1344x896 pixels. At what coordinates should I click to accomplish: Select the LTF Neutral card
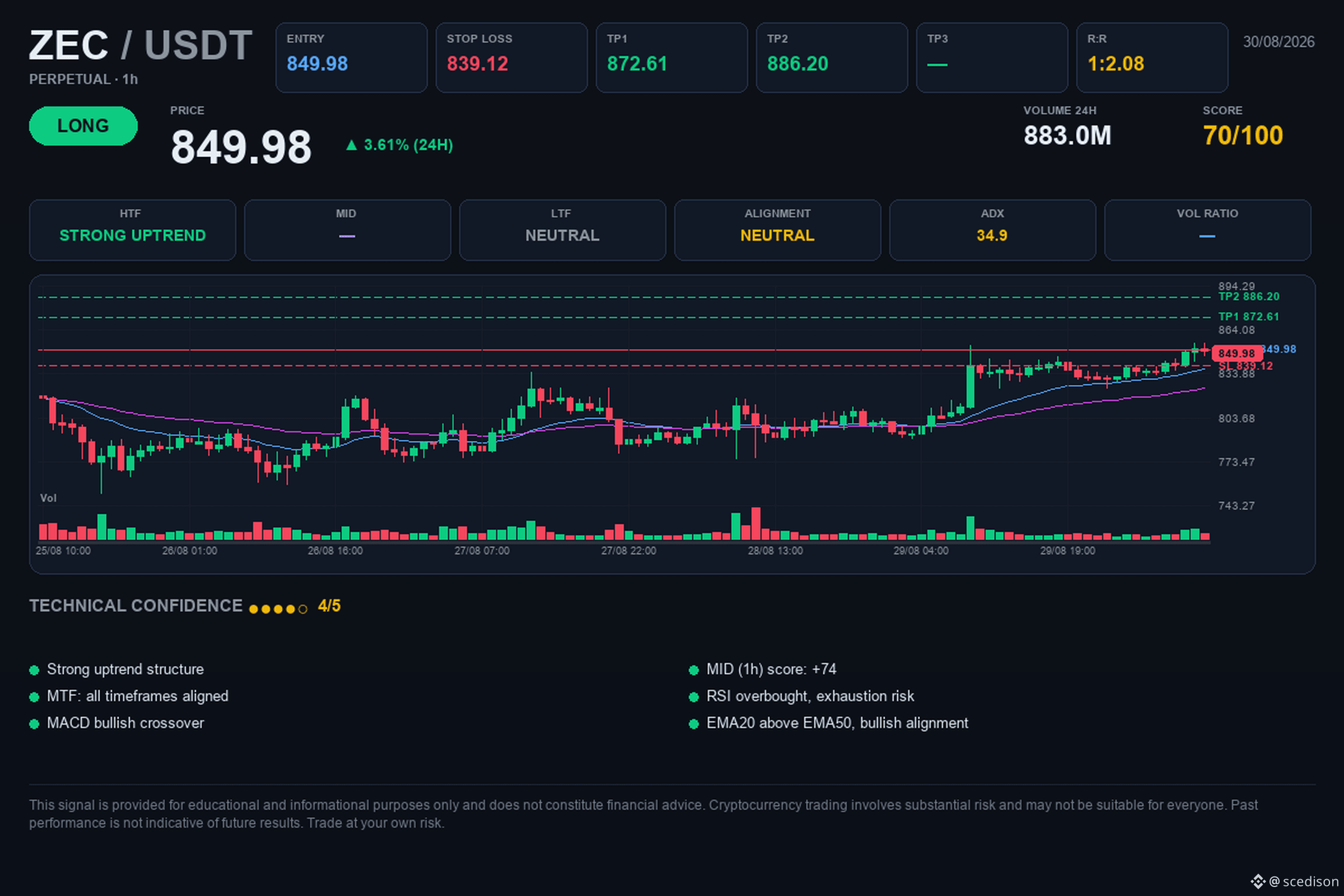[562, 230]
